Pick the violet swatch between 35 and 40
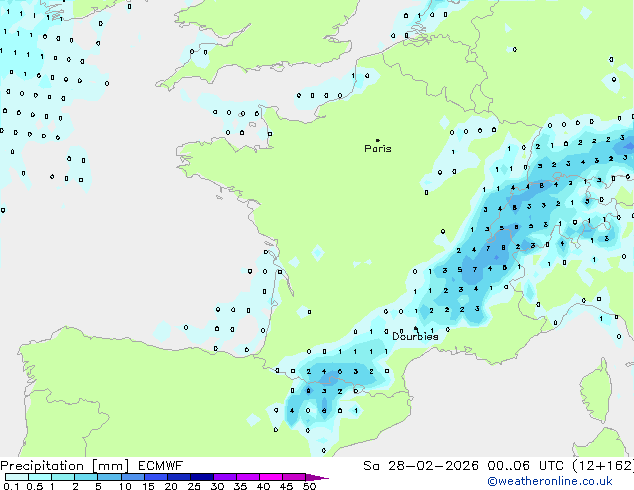 click(x=248, y=477)
